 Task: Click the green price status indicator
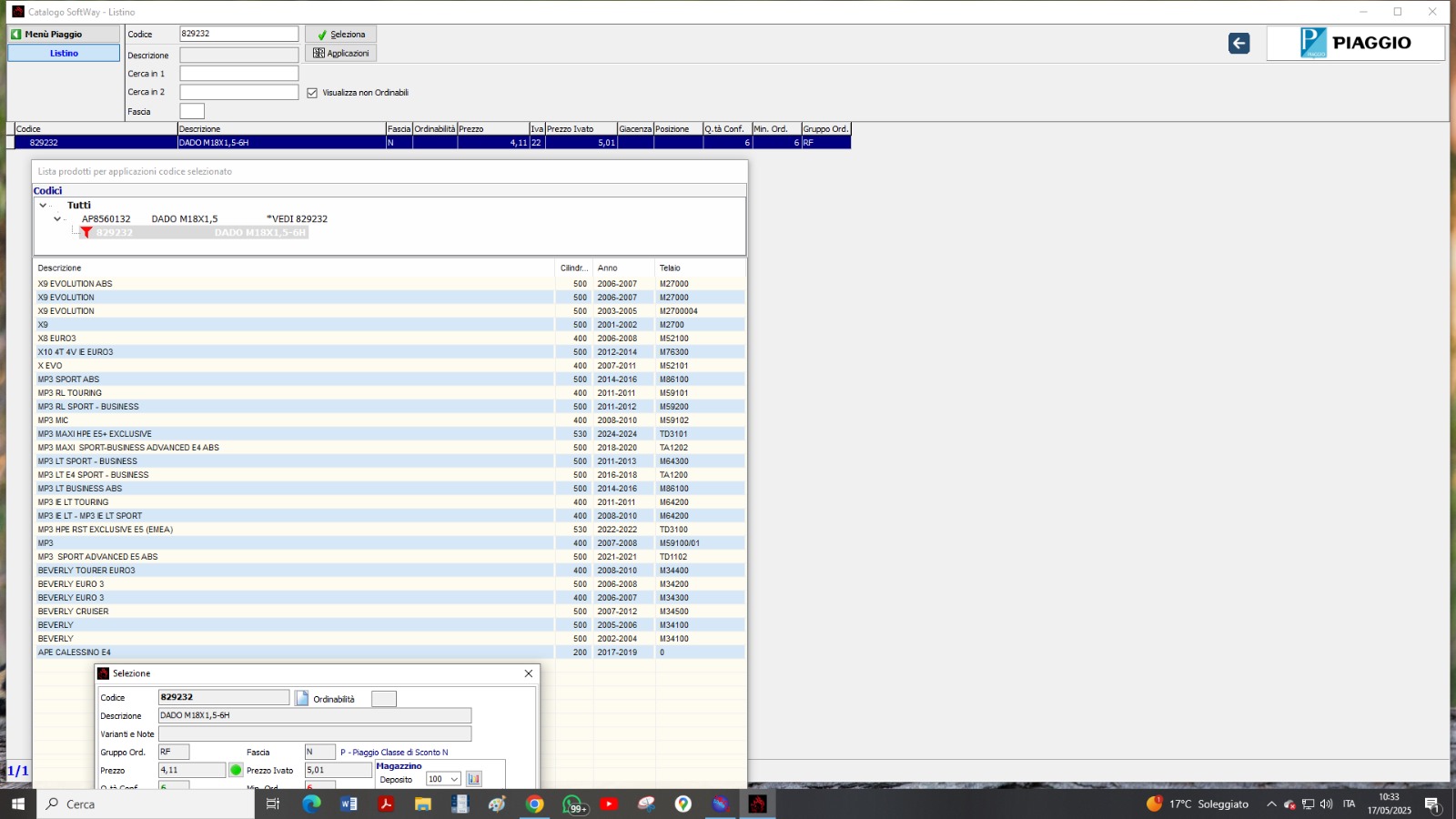(236, 771)
